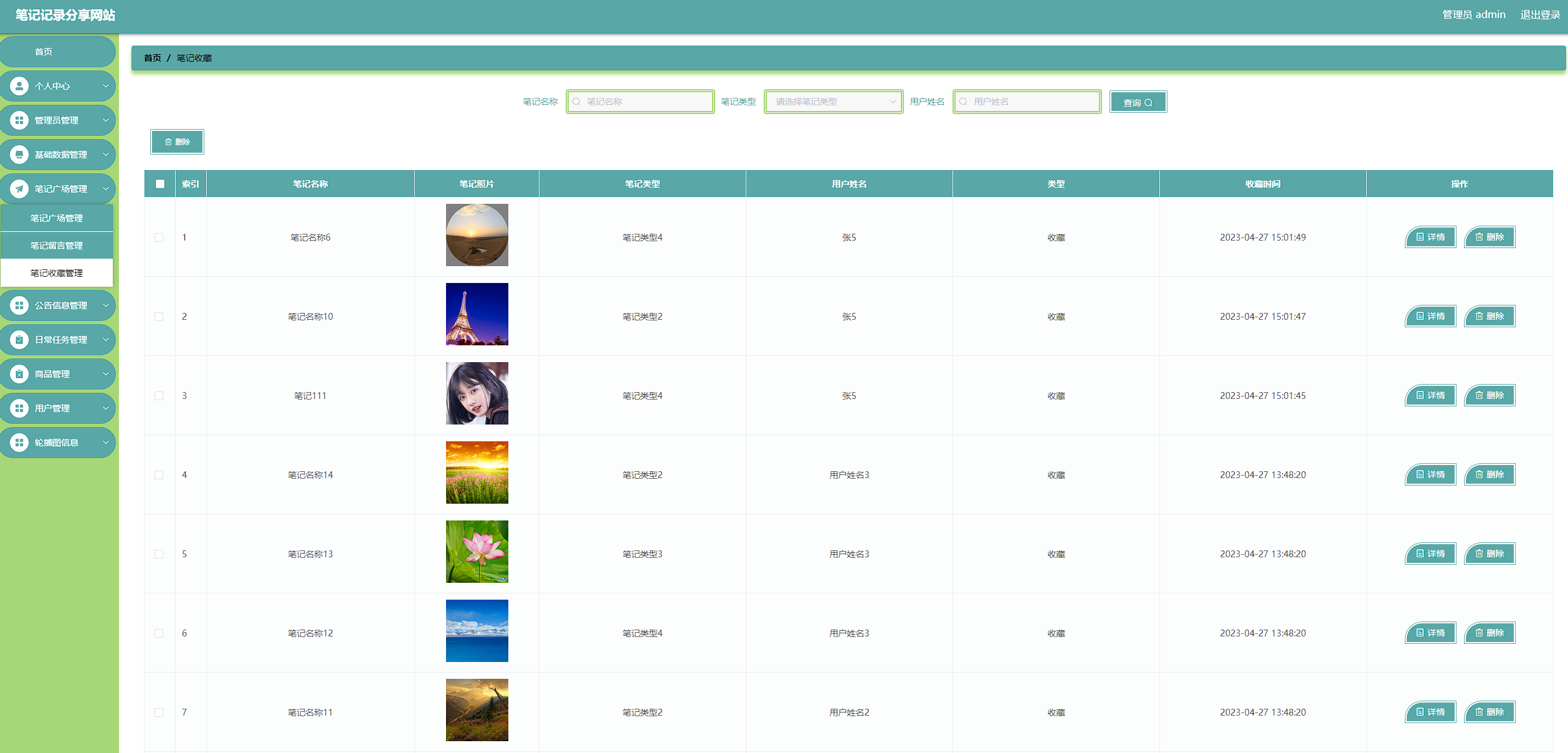
Task: Open the 请选择笔记类型 dropdown
Action: pyautogui.click(x=833, y=102)
